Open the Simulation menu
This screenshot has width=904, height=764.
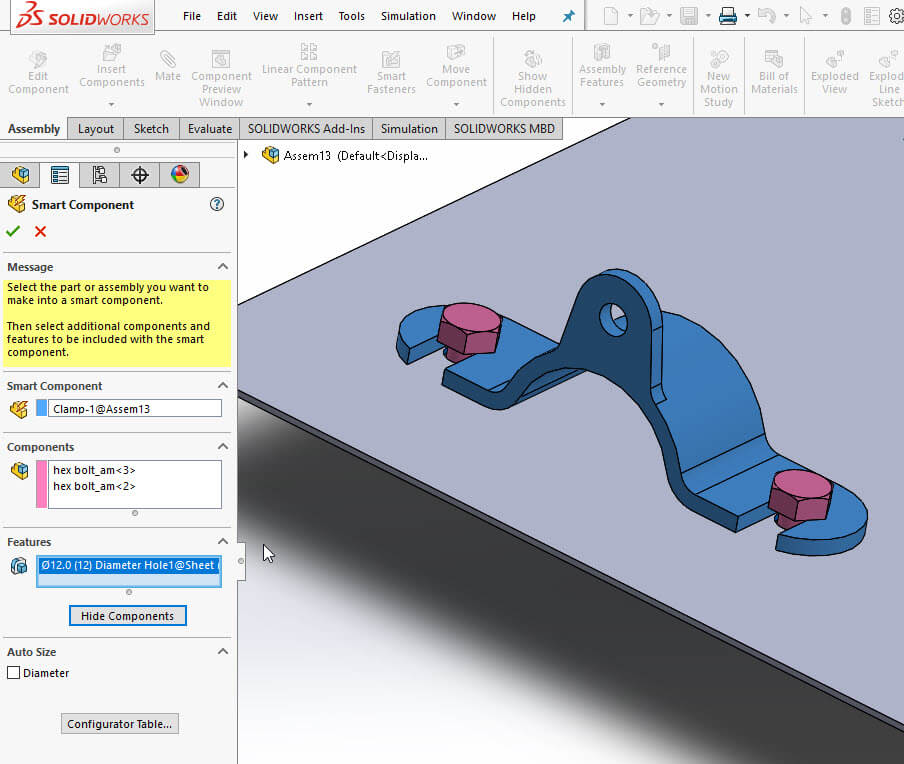pos(408,16)
